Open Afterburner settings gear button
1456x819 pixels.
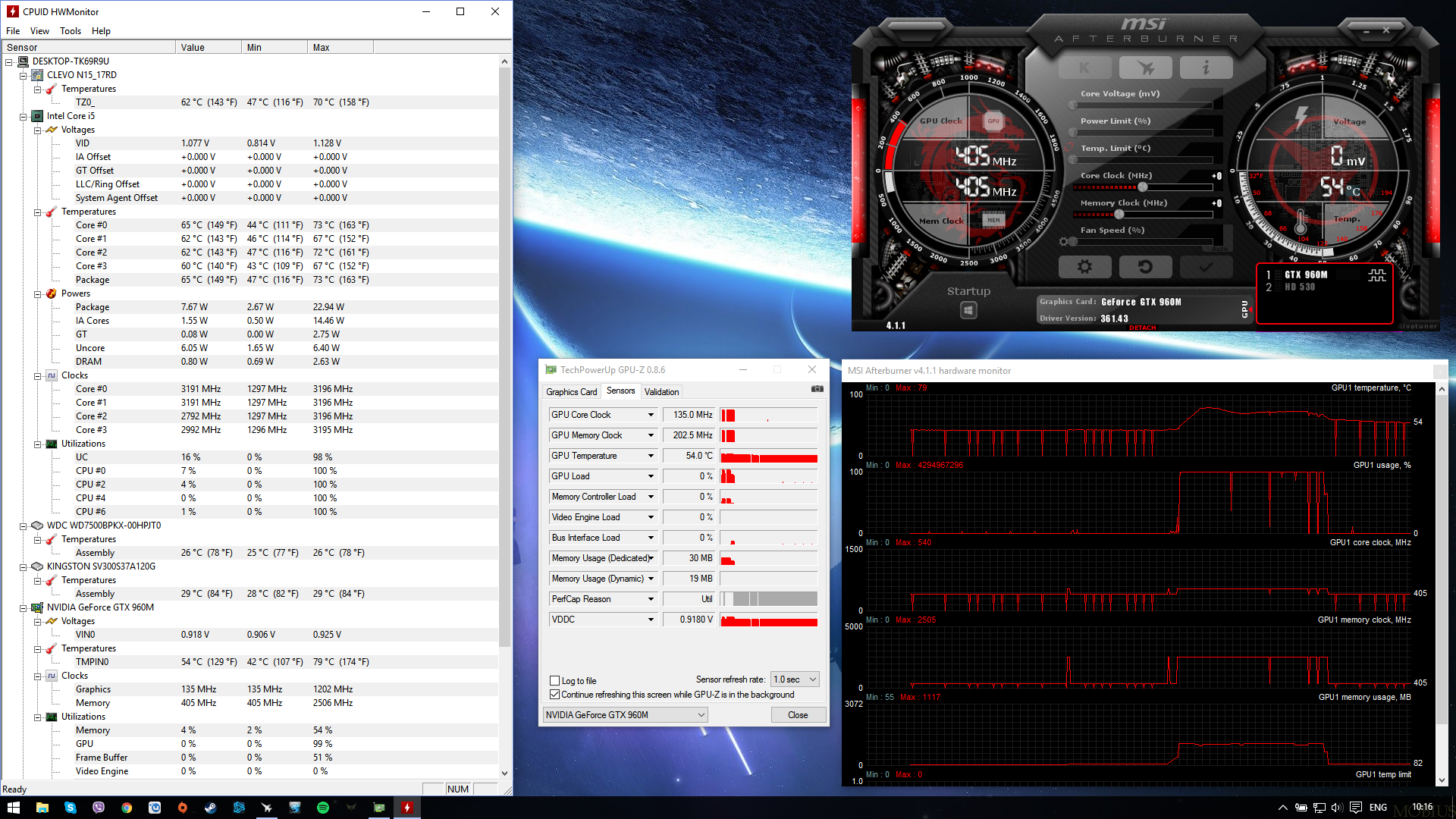pos(1084,267)
